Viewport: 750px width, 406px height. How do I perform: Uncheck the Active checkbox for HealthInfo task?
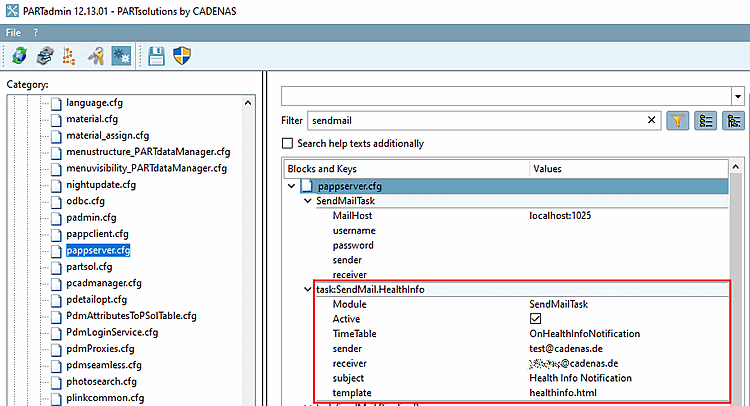[x=535, y=319]
